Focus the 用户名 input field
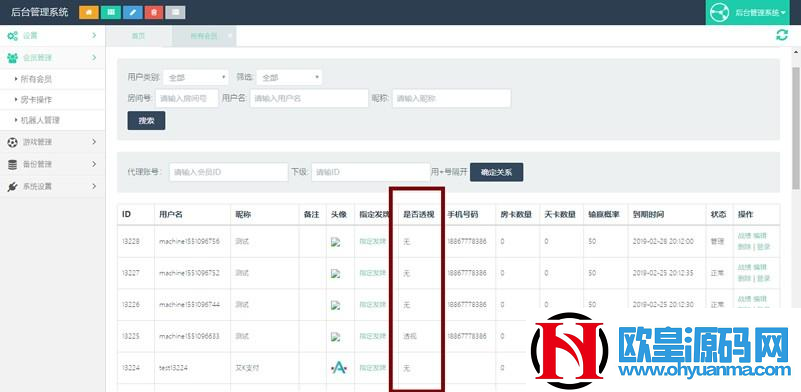This screenshot has width=801, height=392. click(309, 98)
